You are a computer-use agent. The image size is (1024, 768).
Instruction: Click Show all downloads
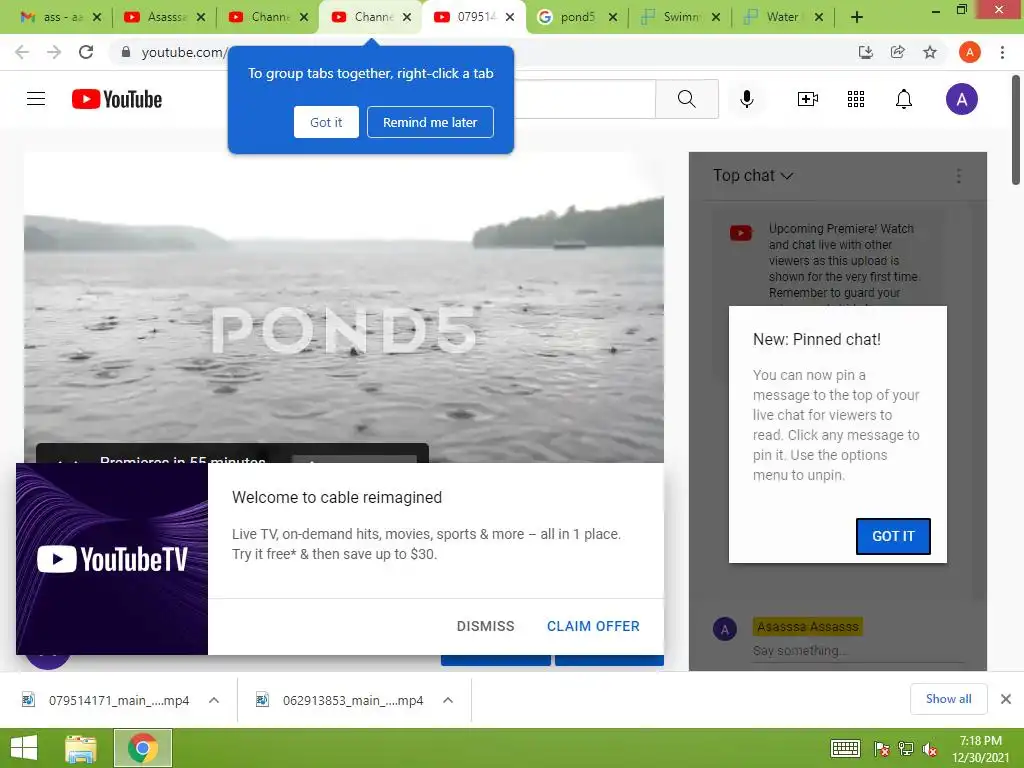[948, 699]
